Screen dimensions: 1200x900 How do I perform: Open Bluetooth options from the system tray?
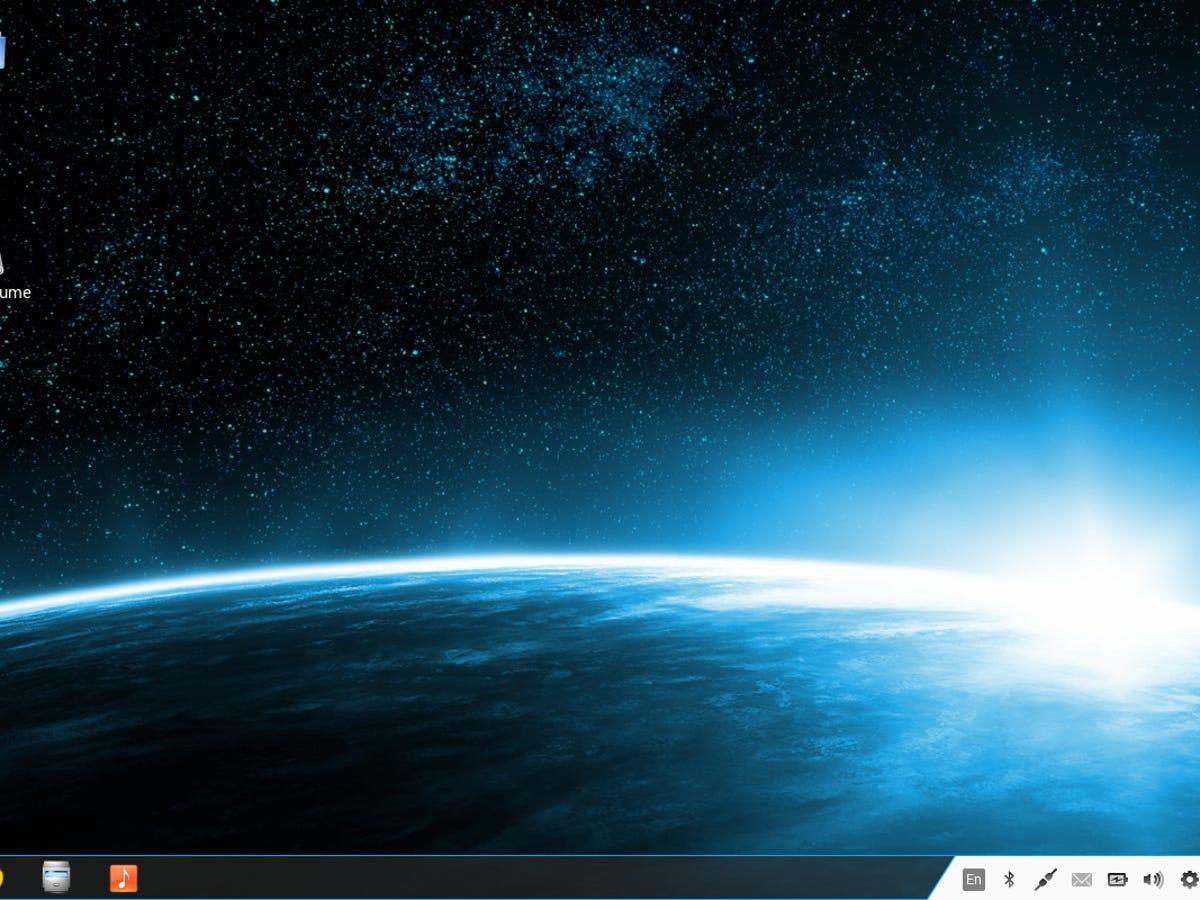click(1009, 877)
